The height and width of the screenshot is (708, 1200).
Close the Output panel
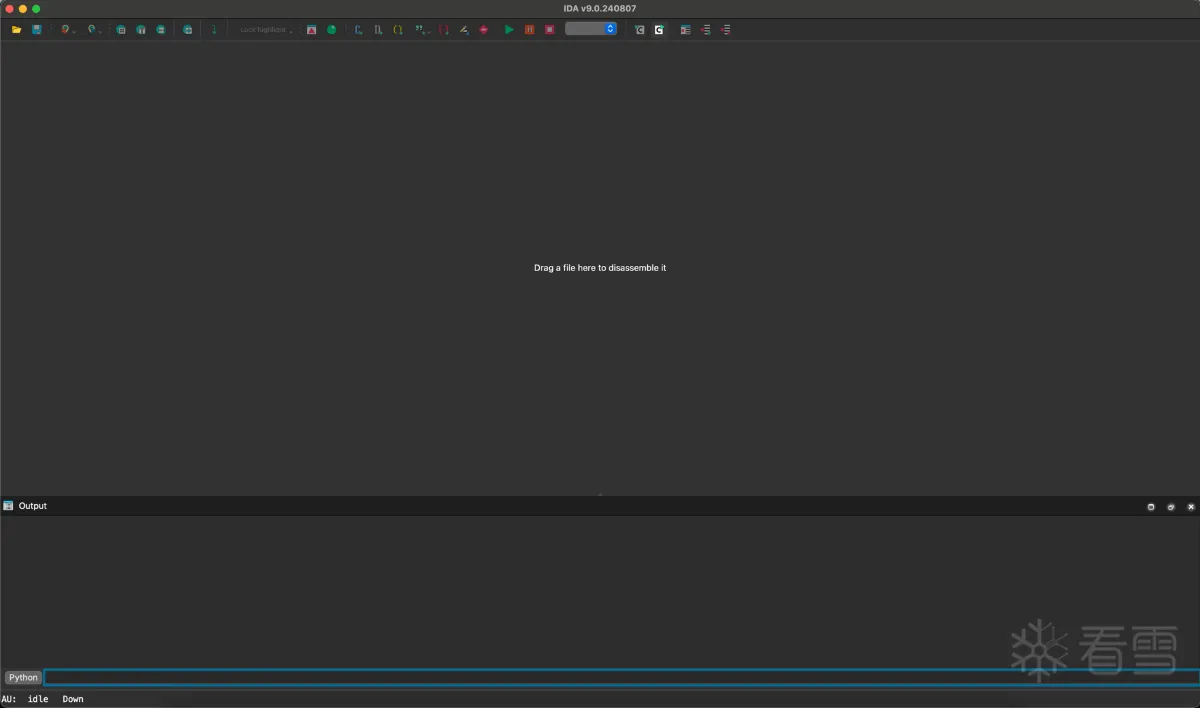click(1191, 507)
